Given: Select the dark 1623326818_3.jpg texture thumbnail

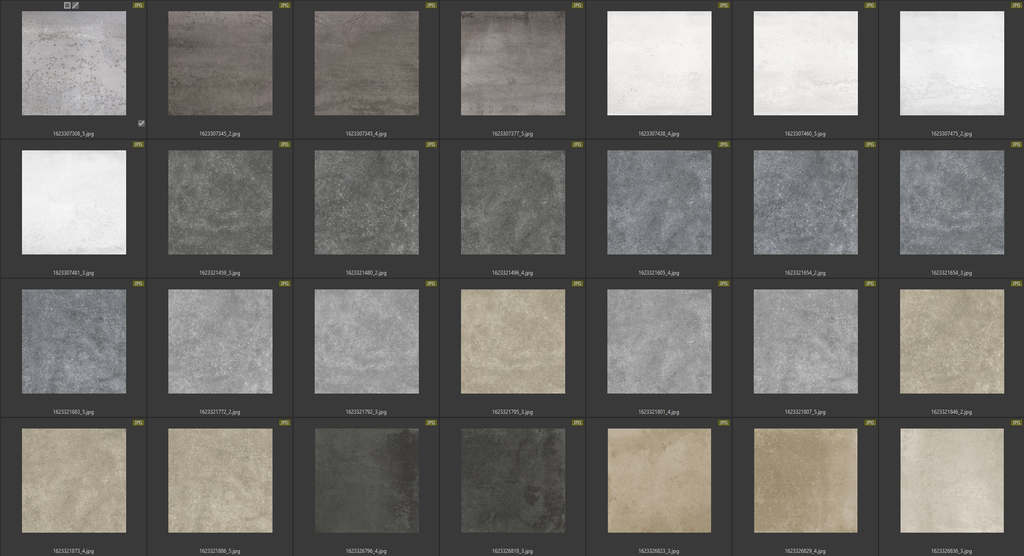Looking at the screenshot, I should click(x=512, y=480).
